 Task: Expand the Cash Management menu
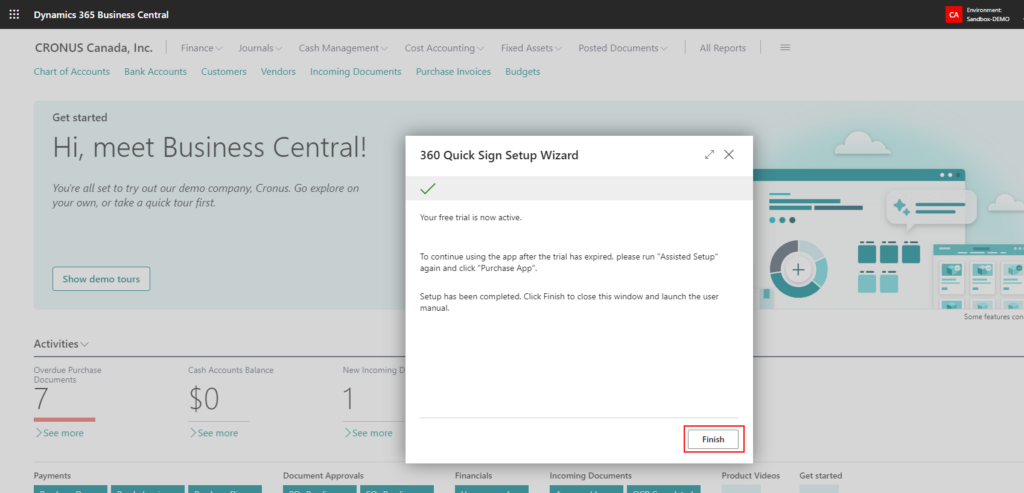[343, 48]
